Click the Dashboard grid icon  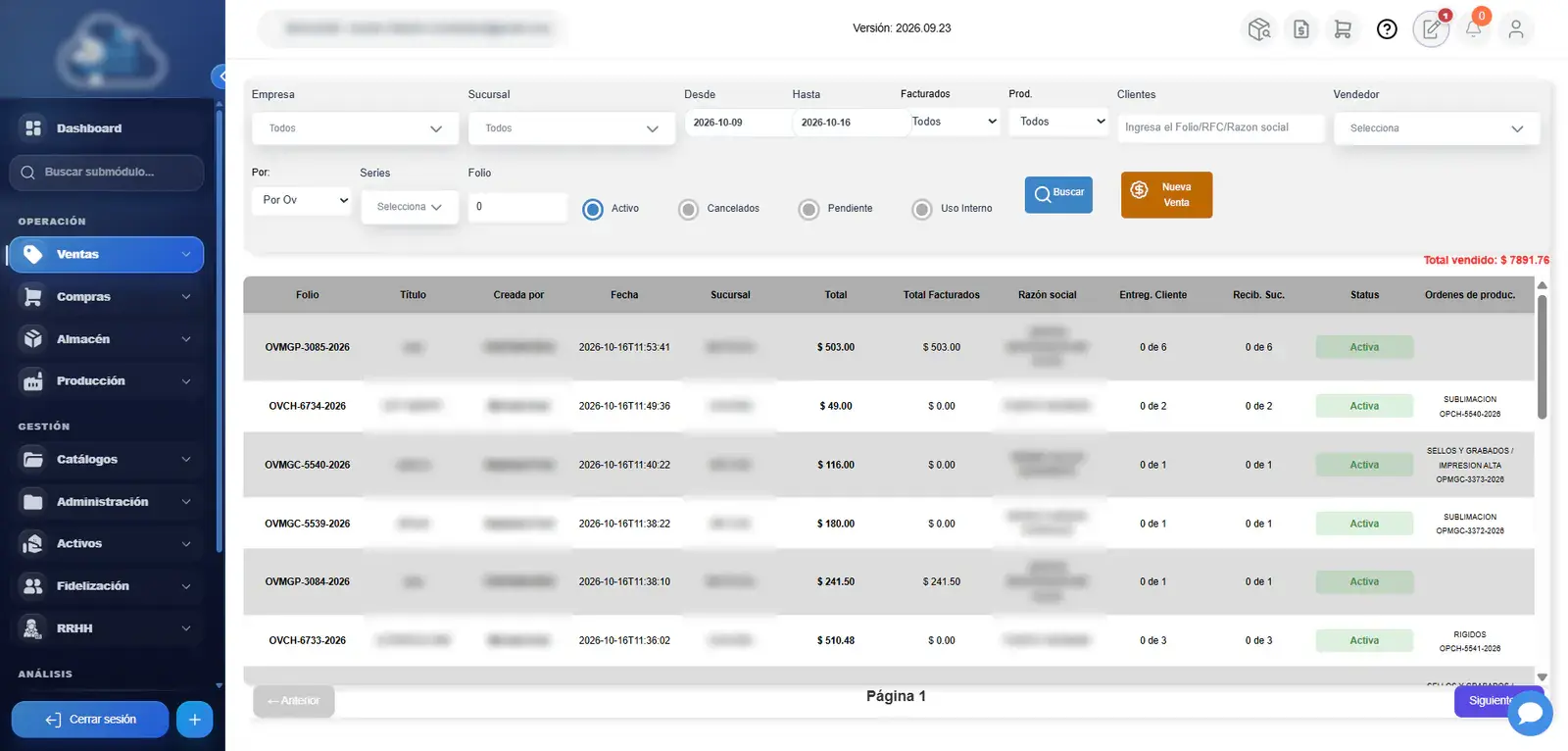pyautogui.click(x=33, y=128)
